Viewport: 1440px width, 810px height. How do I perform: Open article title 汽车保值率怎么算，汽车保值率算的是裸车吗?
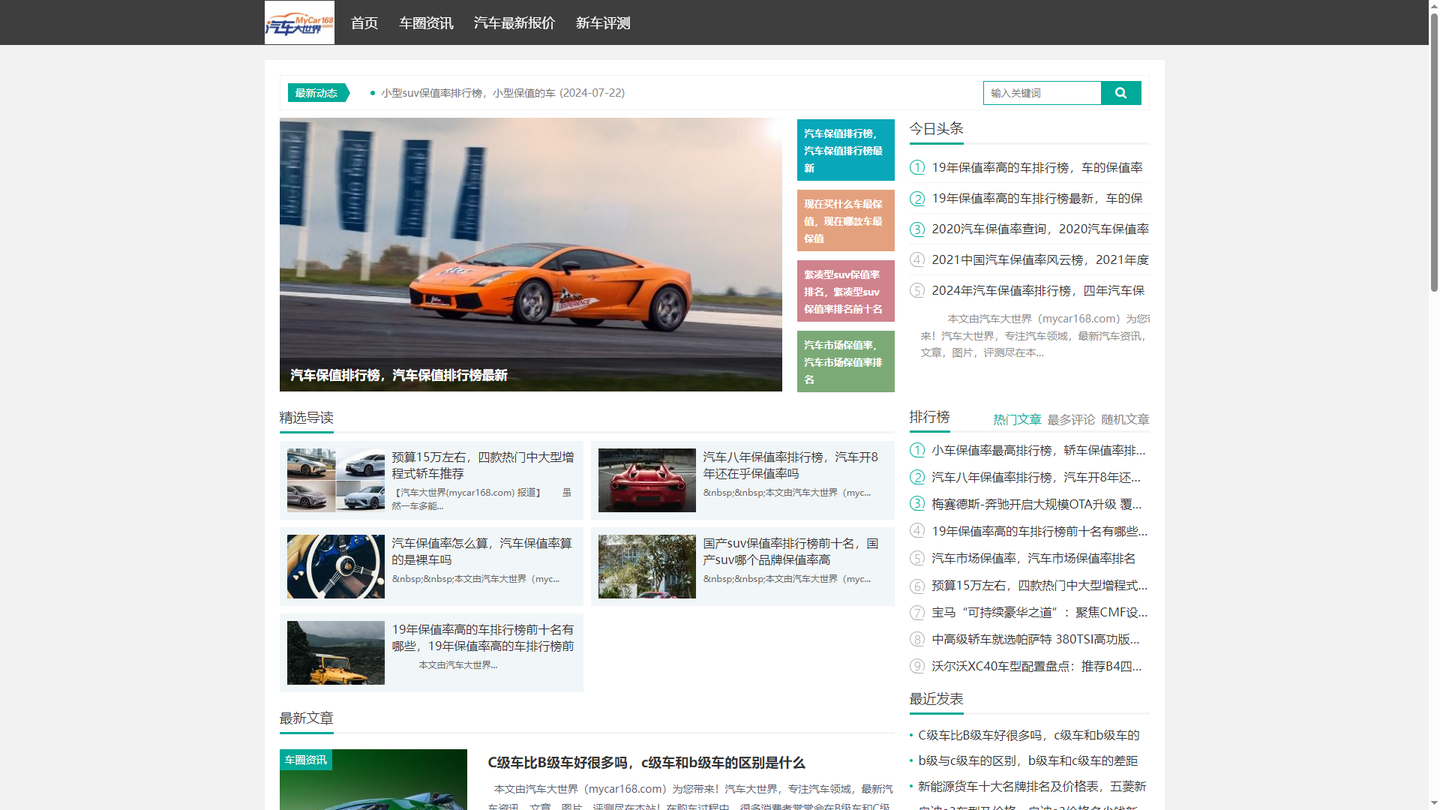point(482,551)
